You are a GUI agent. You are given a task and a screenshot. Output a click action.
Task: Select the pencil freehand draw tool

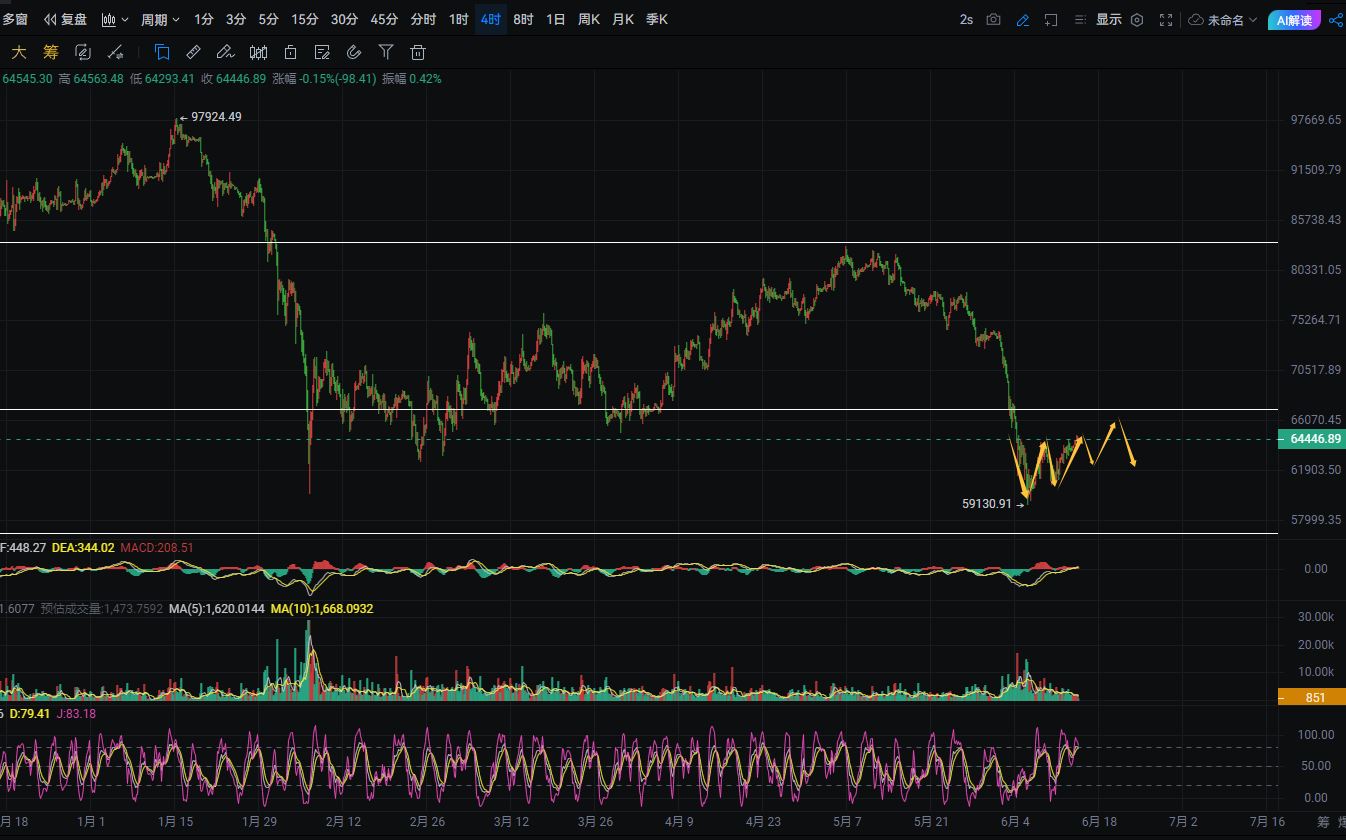click(226, 52)
